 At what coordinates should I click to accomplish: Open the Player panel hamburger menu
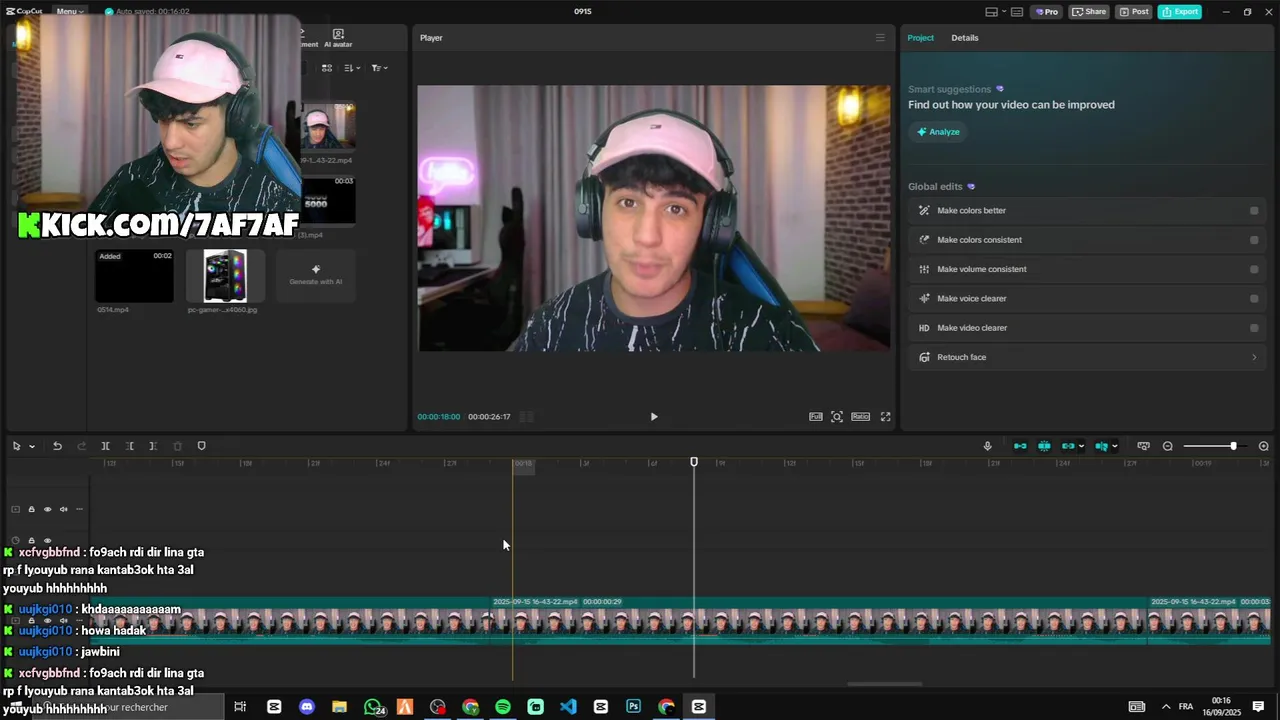pos(880,38)
